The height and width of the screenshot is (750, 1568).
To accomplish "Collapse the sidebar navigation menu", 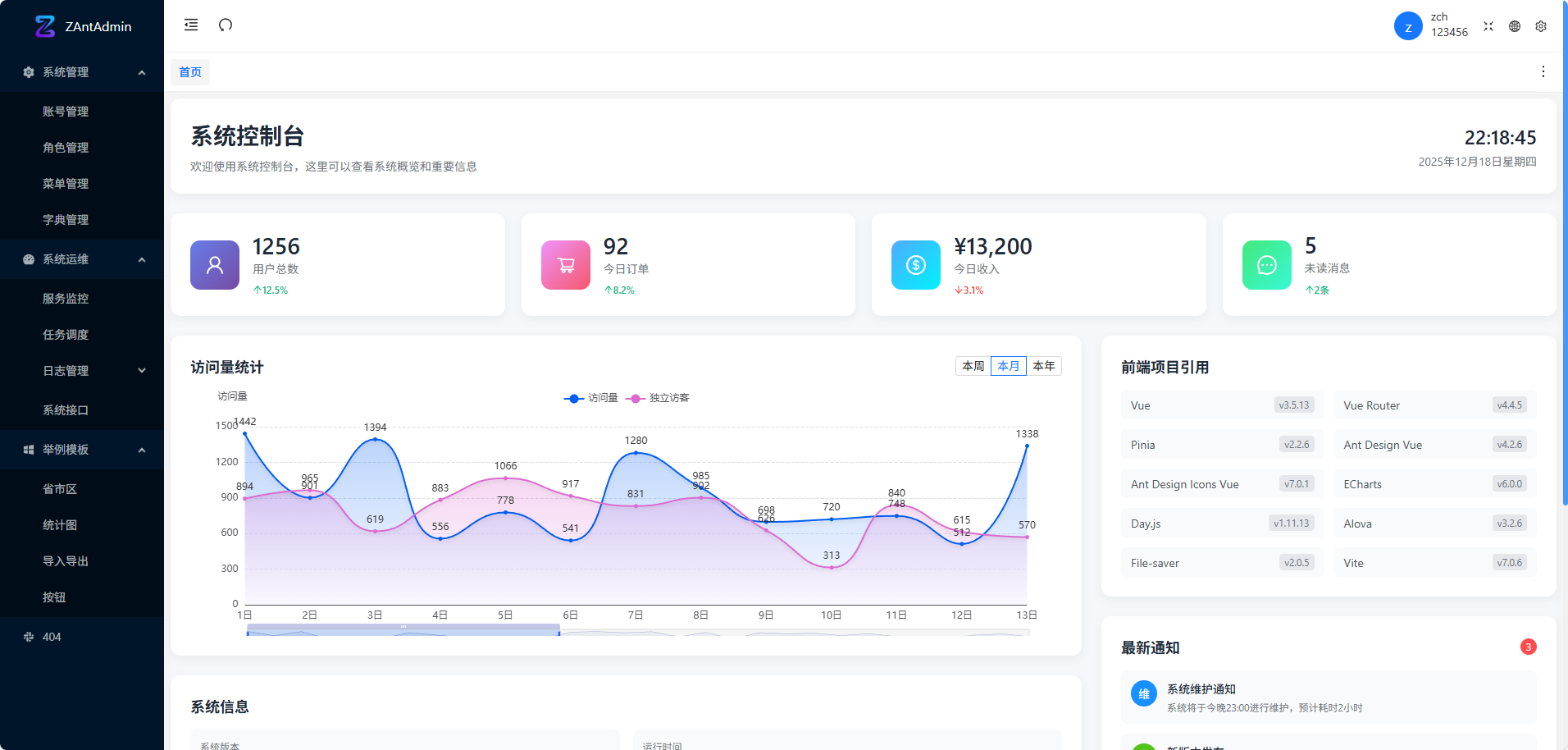I will click(190, 25).
